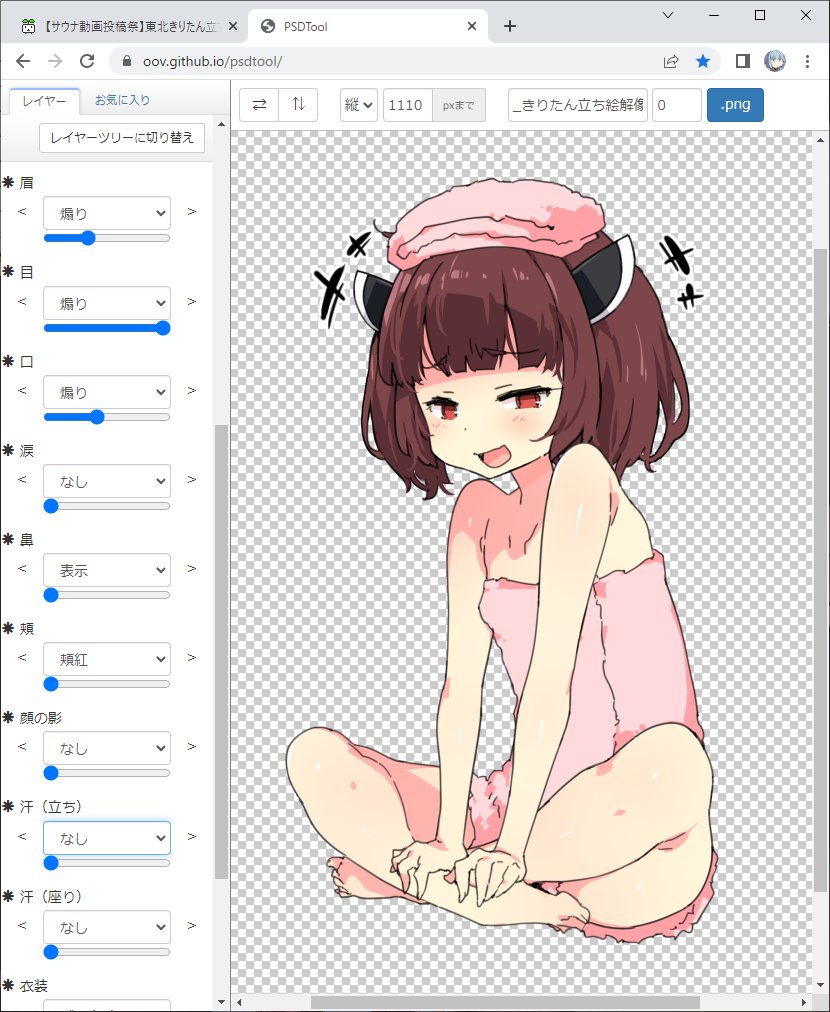
Task: Select next 眉 option arrow
Action: (192, 212)
